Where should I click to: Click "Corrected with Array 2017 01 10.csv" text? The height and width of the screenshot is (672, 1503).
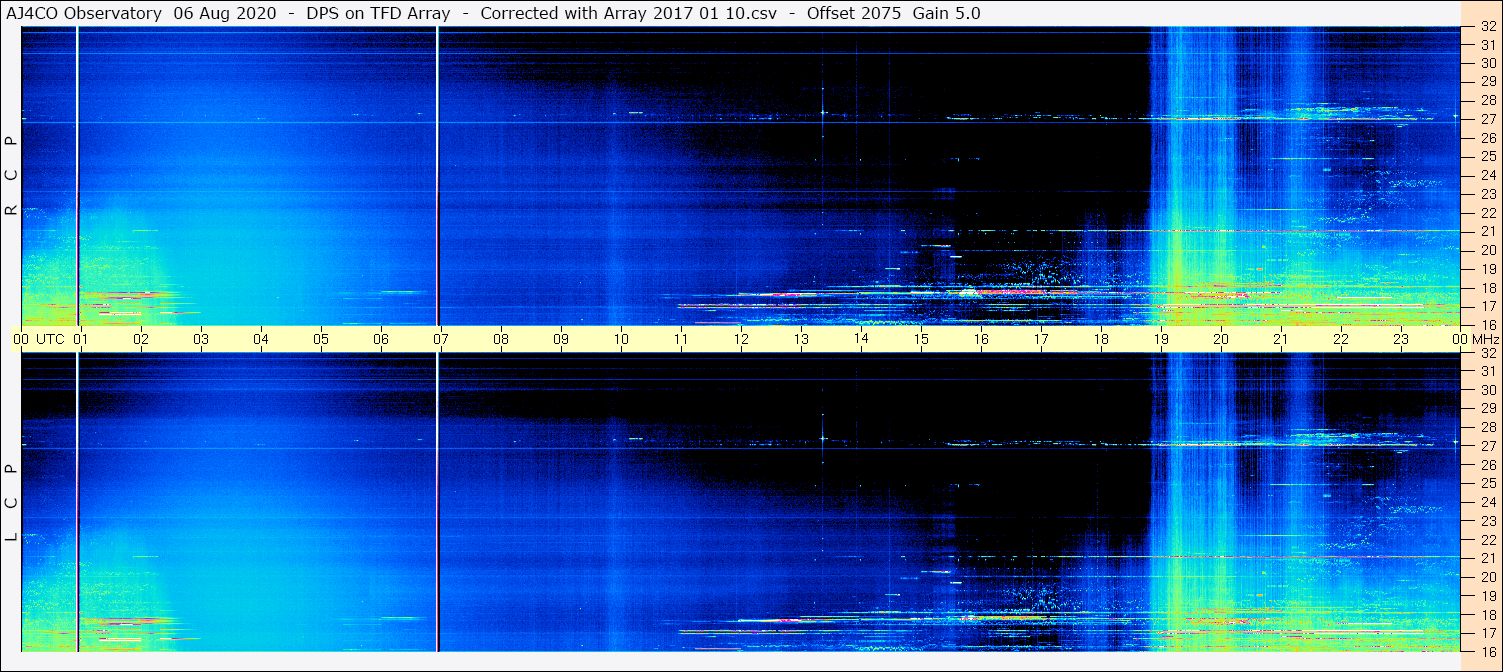(x=629, y=13)
